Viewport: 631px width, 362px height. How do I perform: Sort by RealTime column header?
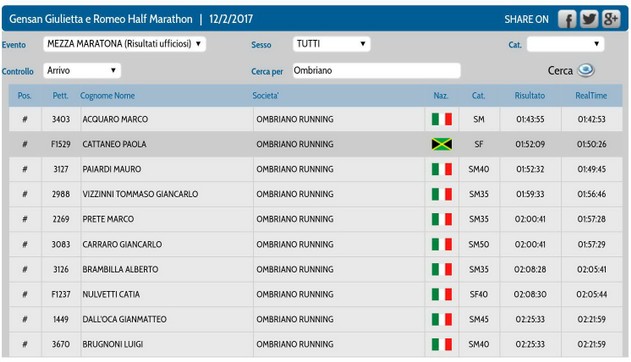click(591, 96)
